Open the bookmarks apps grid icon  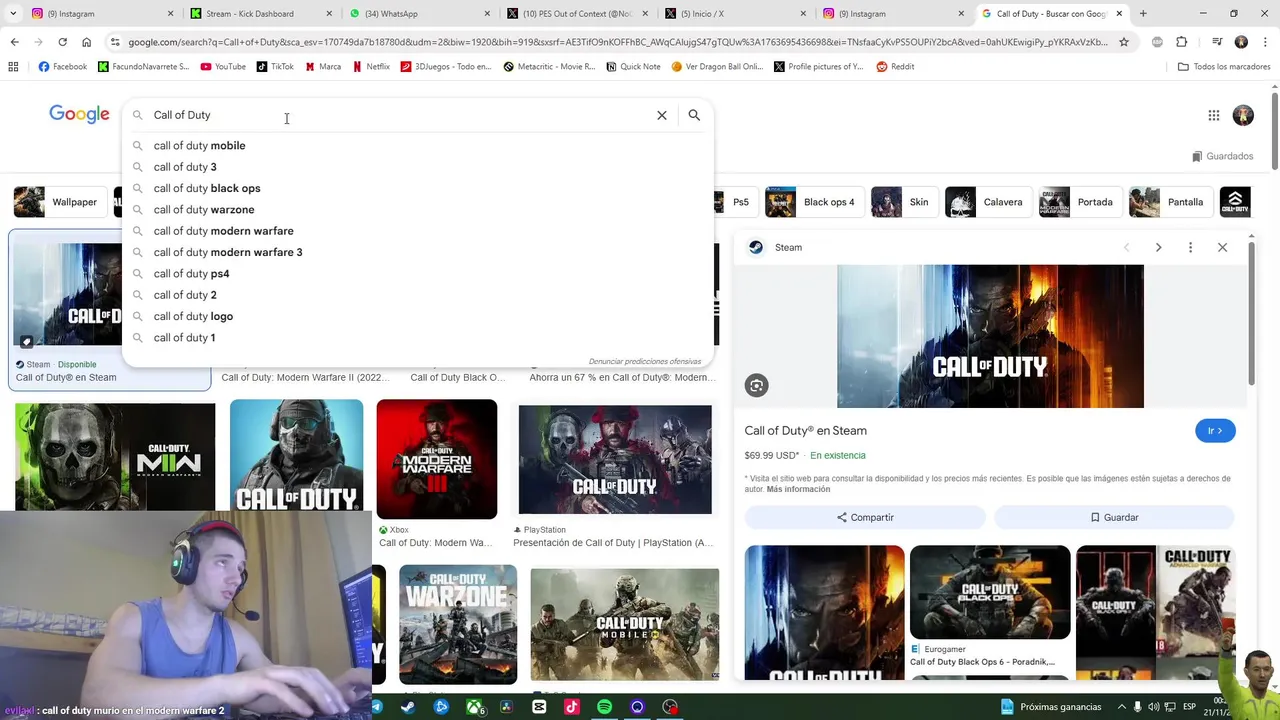pyautogui.click(x=13, y=67)
